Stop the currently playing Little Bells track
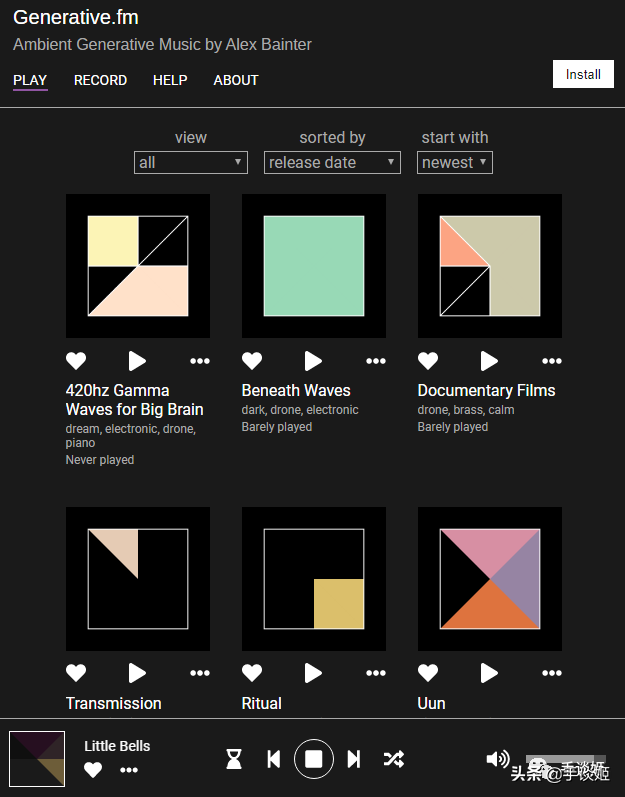This screenshot has width=625, height=797. pos(314,759)
